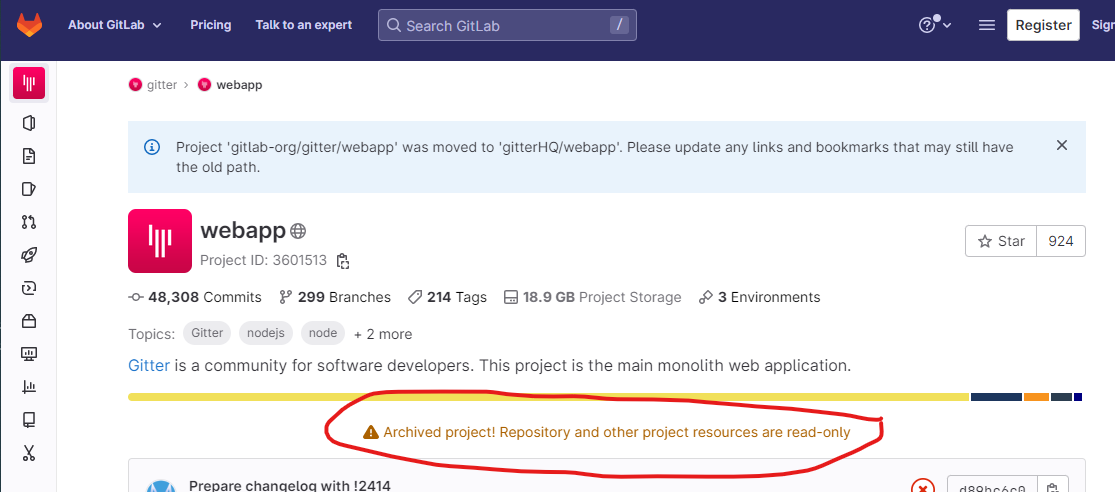
Task: View the 299 Branches
Action: [335, 297]
